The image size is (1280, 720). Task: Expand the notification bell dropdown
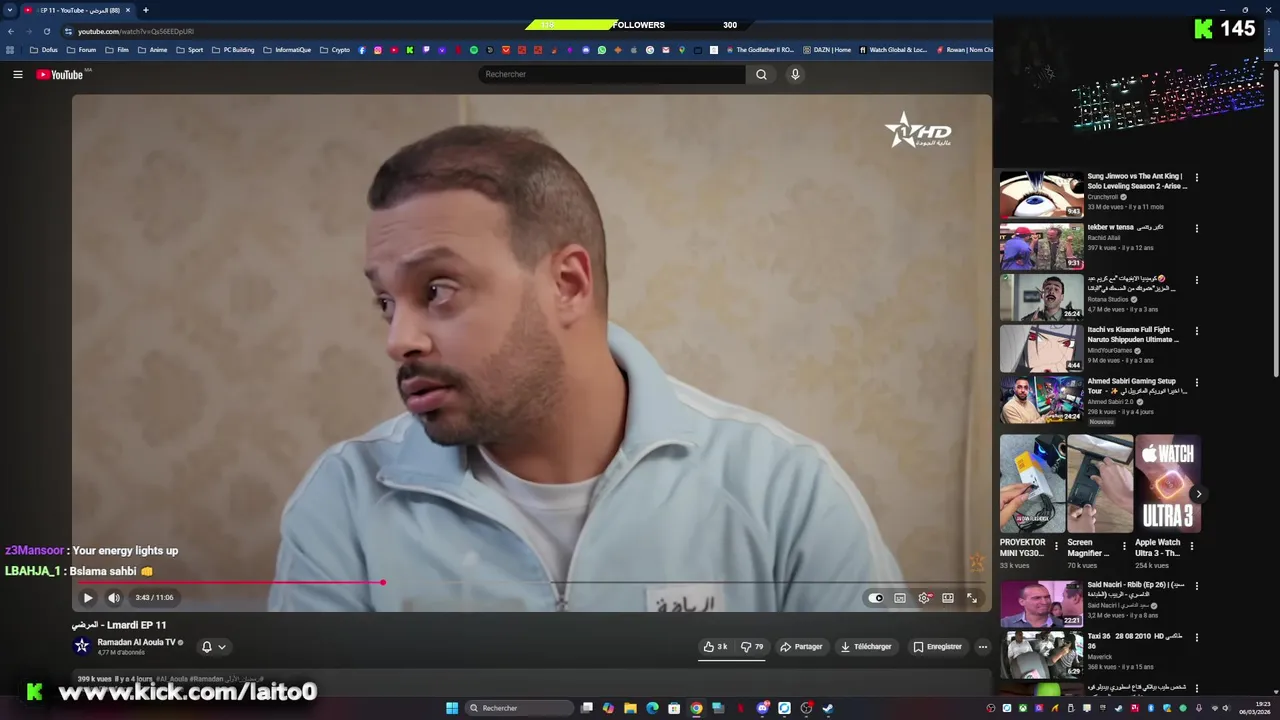[x=214, y=646]
